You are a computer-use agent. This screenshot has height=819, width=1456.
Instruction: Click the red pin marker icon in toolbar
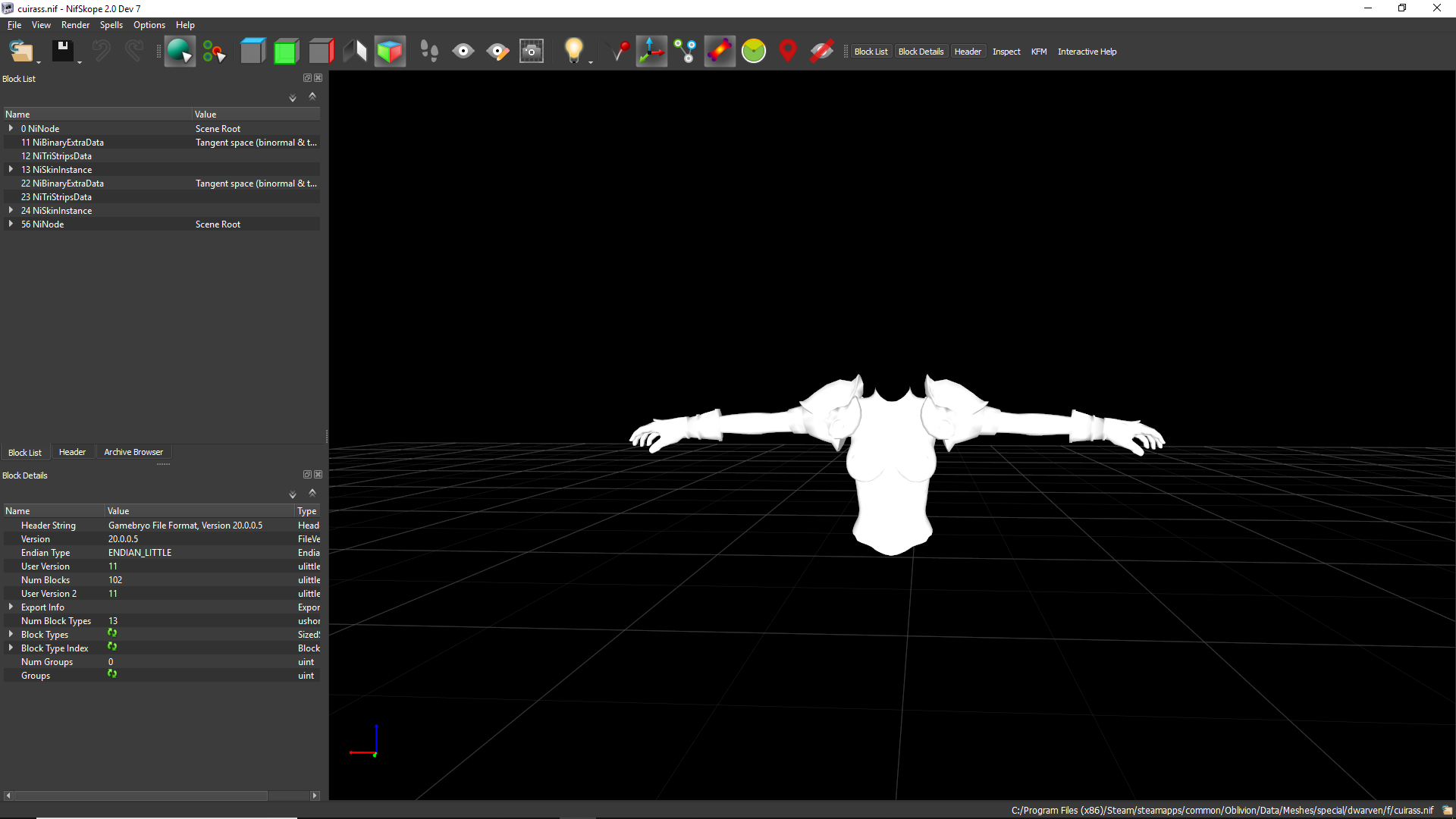click(x=621, y=52)
